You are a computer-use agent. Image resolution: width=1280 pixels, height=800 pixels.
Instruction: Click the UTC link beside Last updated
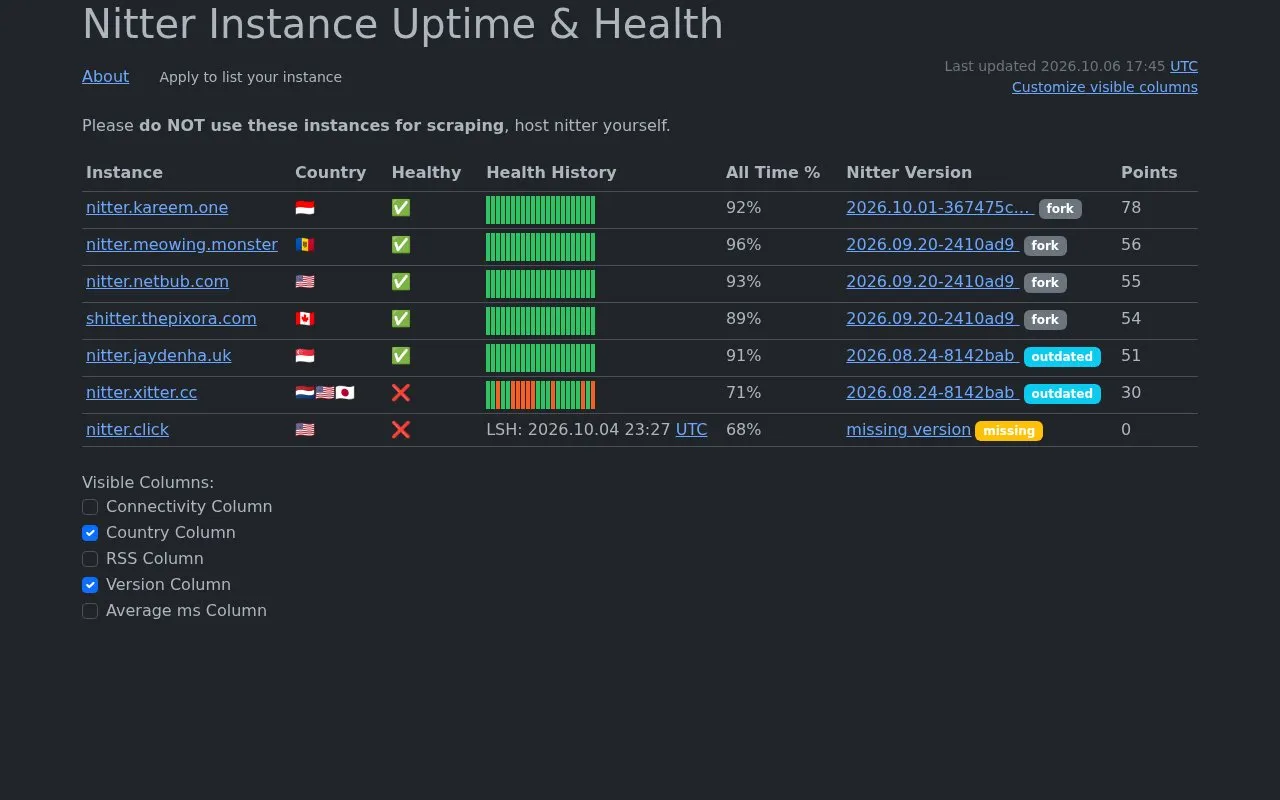[1184, 66]
